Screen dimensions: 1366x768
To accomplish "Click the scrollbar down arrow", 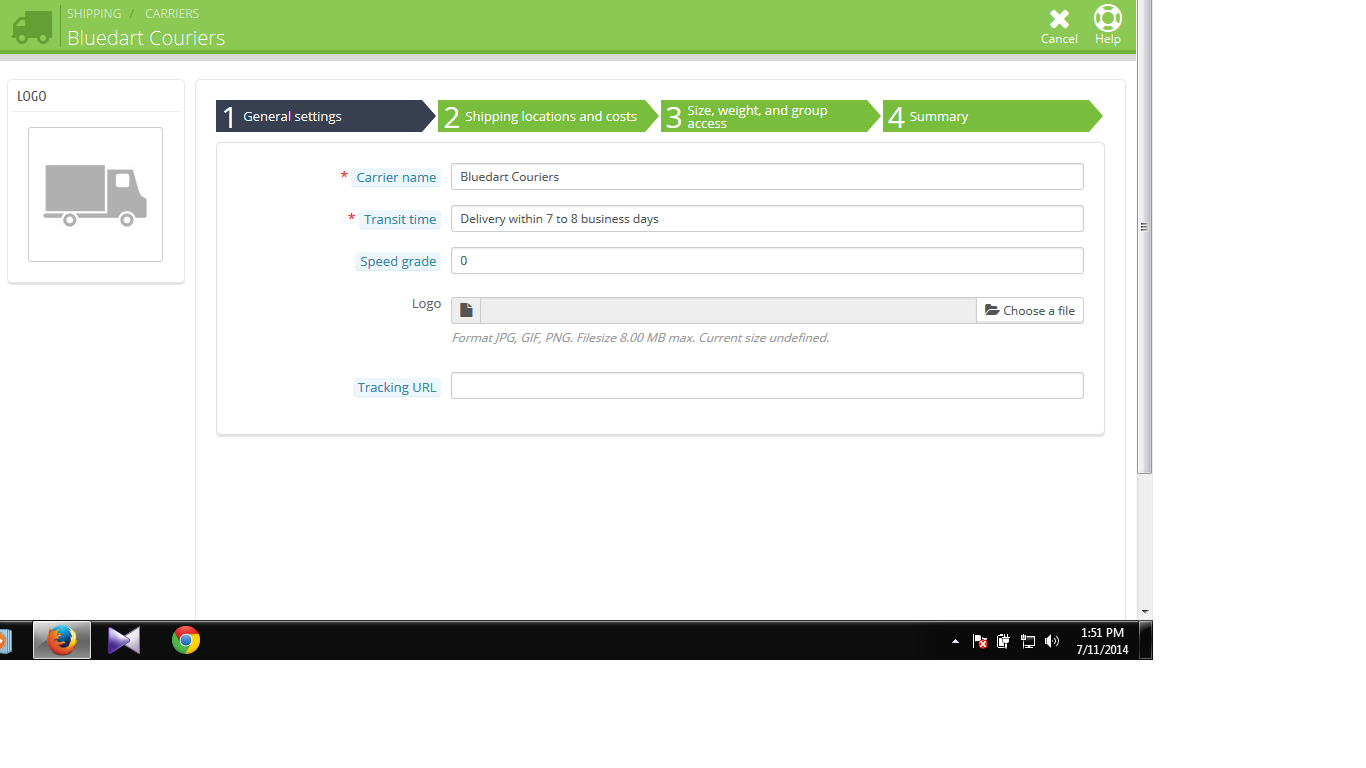I will [x=1145, y=611].
